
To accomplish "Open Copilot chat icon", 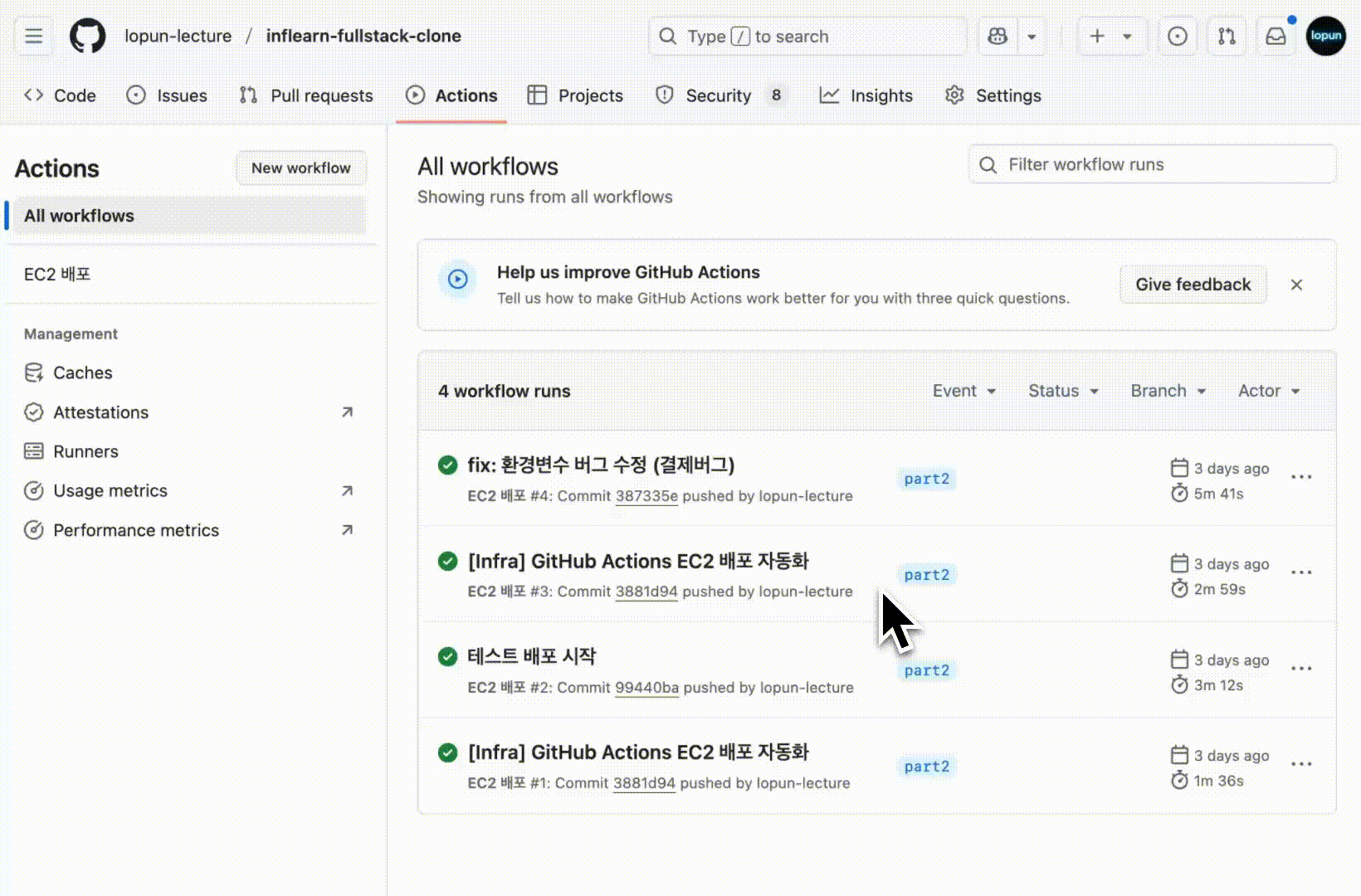I will pos(998,37).
